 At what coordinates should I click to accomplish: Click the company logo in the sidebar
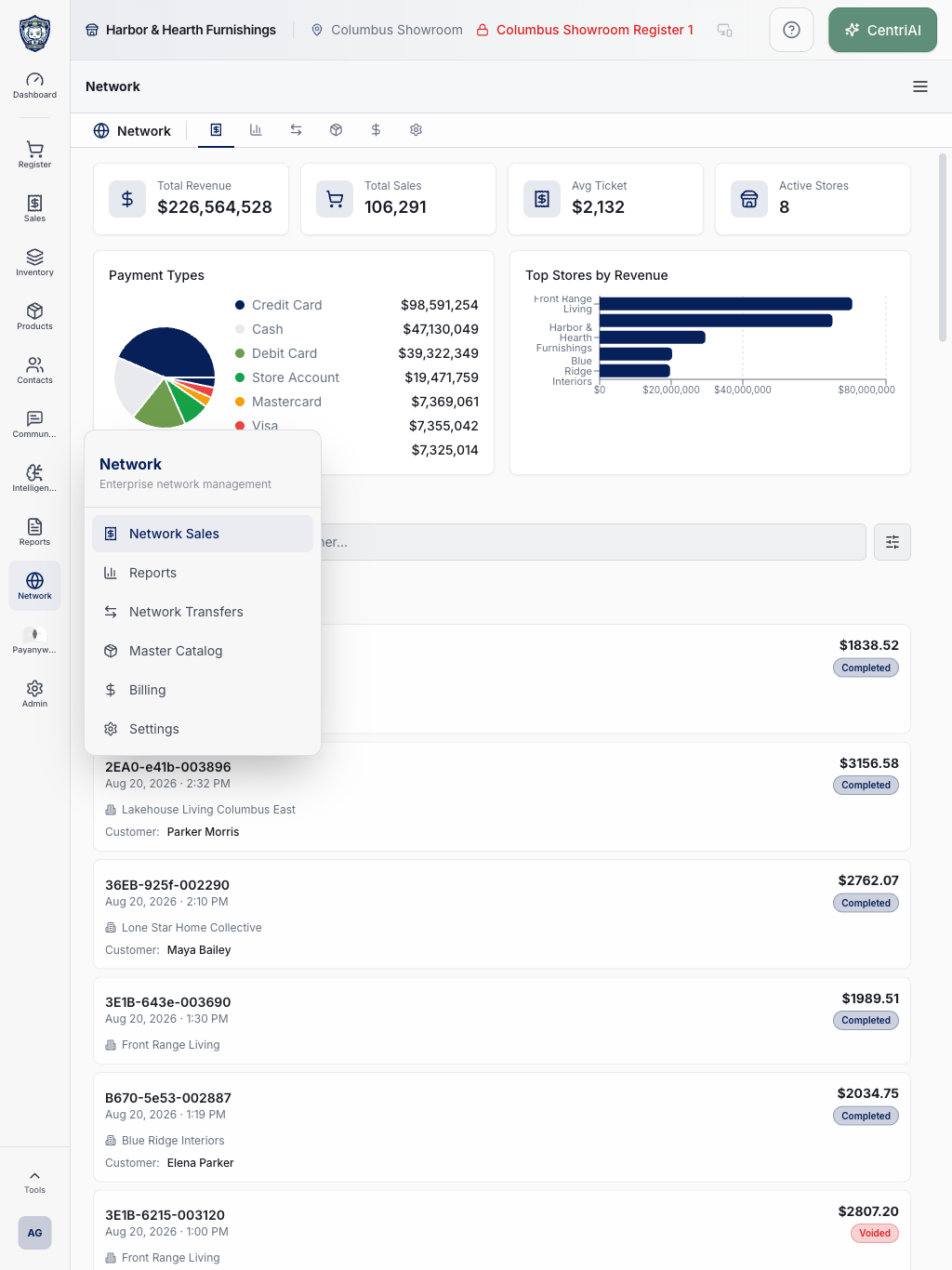[34, 33]
